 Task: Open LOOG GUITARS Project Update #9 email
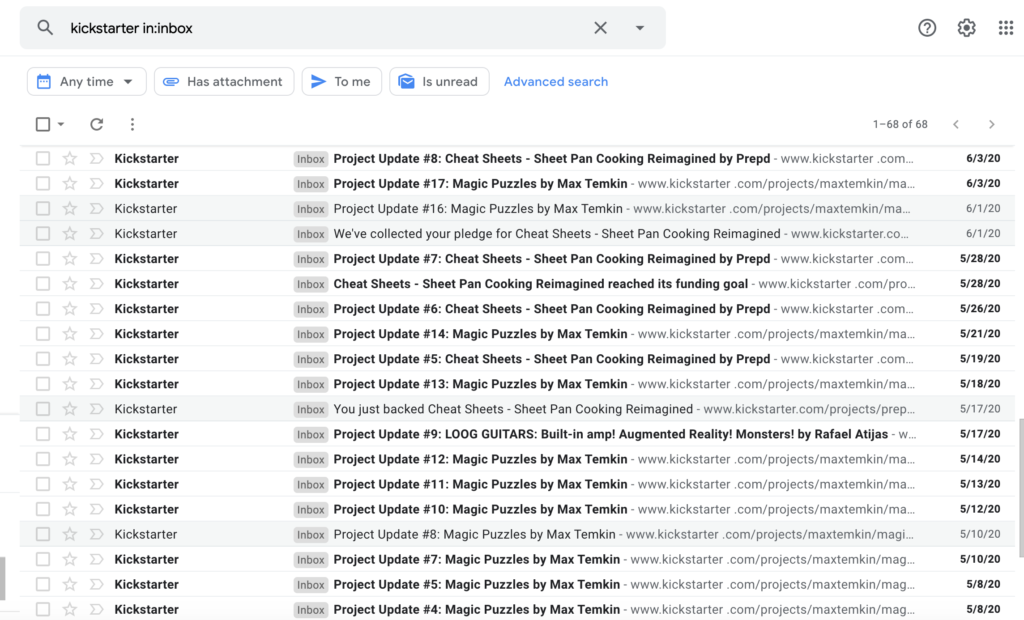(x=517, y=434)
